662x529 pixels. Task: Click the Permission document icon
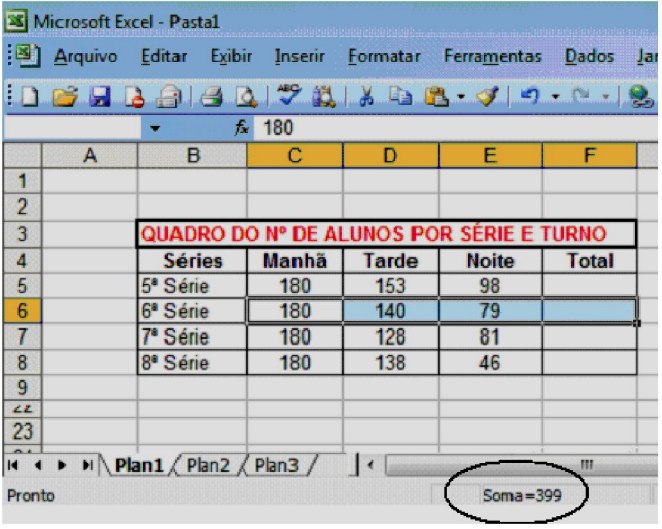pyautogui.click(x=134, y=97)
